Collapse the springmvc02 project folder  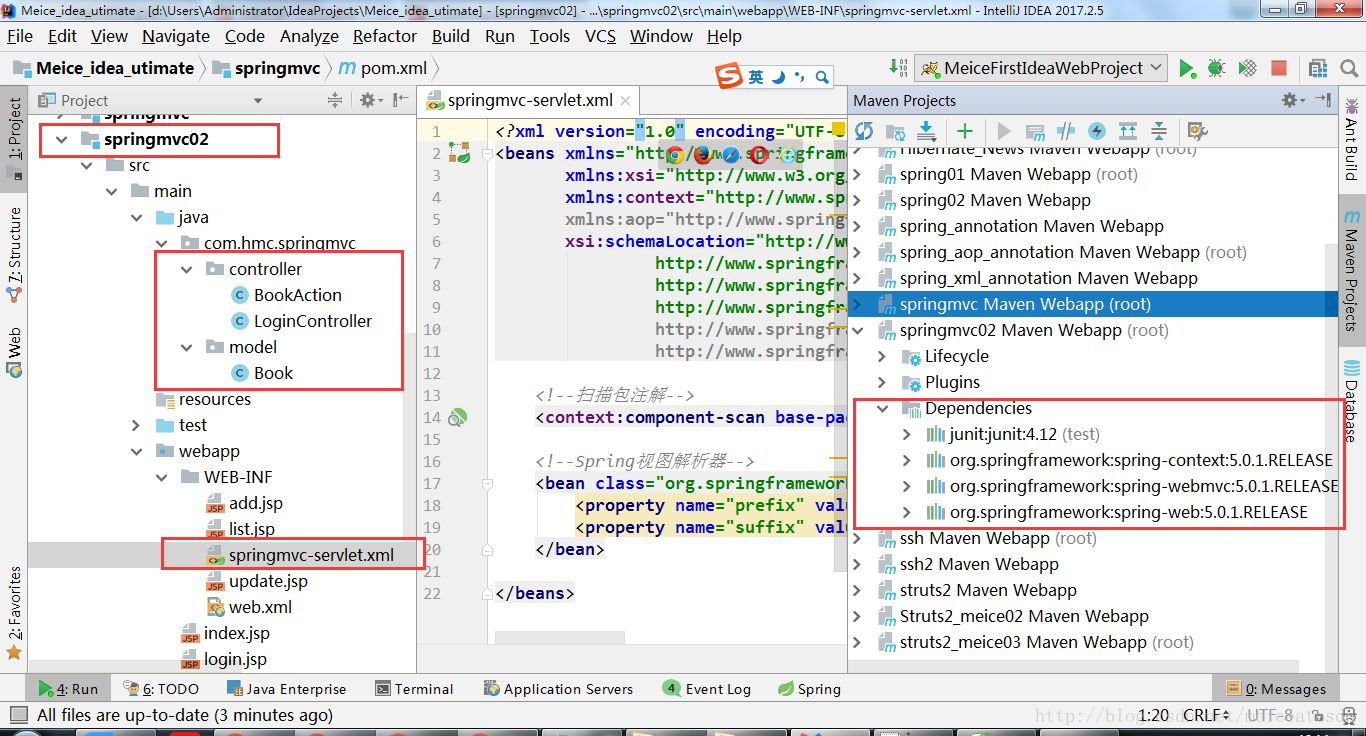[62, 139]
